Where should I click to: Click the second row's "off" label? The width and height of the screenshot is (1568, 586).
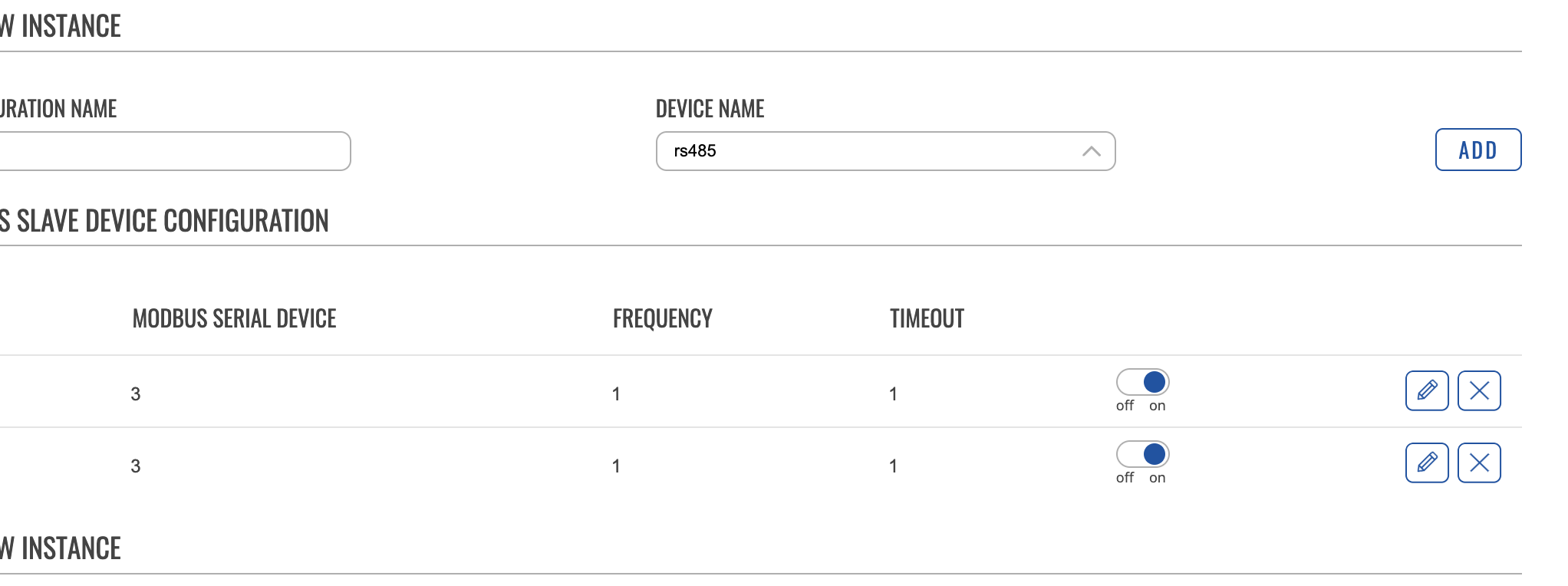(x=1125, y=478)
